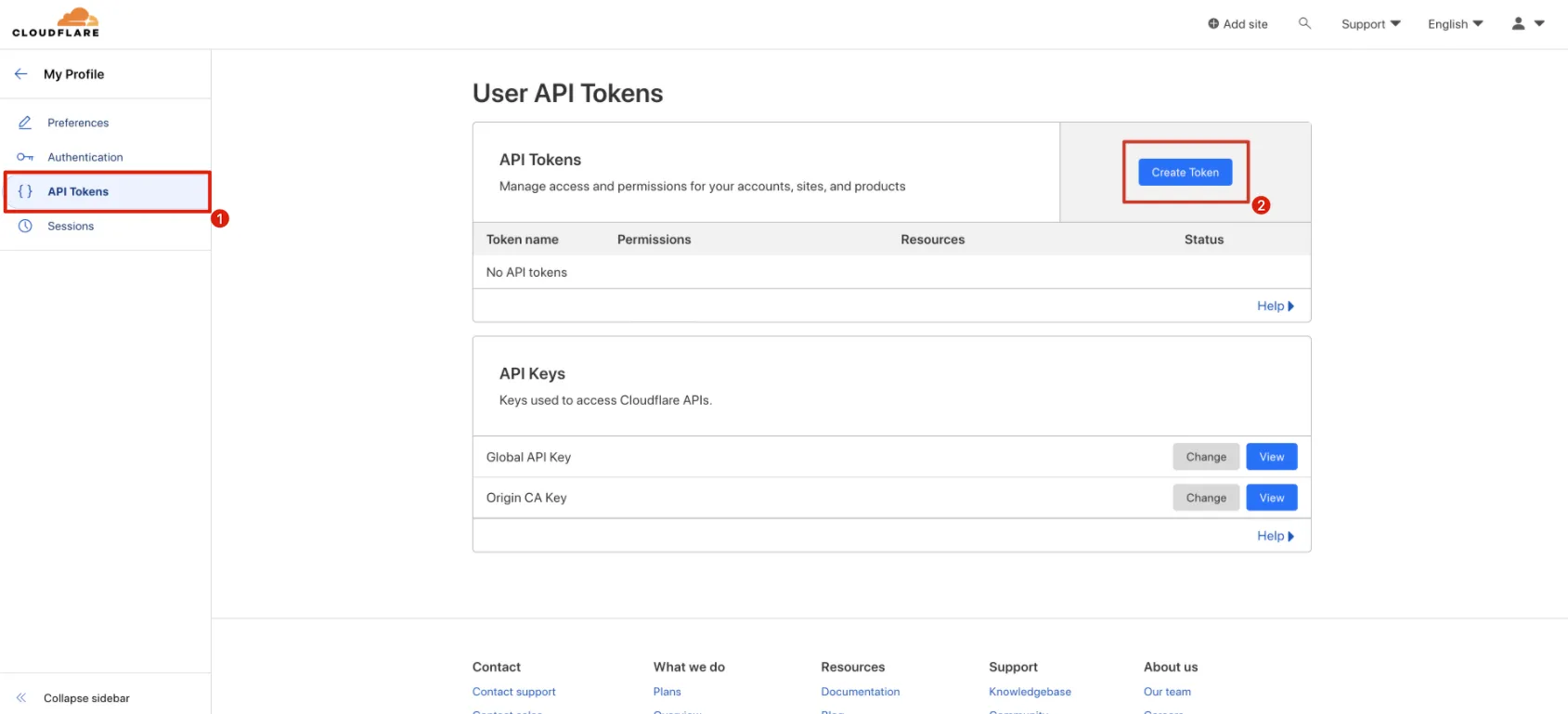Click the Cloudflare logo
Screen dimensions: 1568x714
tap(56, 23)
